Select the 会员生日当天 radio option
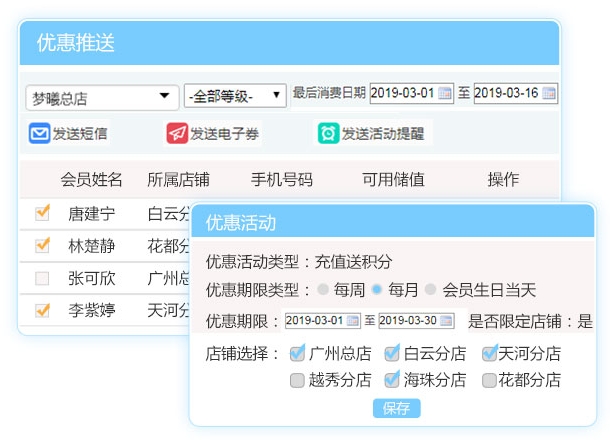Viewport: 616px width, 448px height. click(431, 290)
